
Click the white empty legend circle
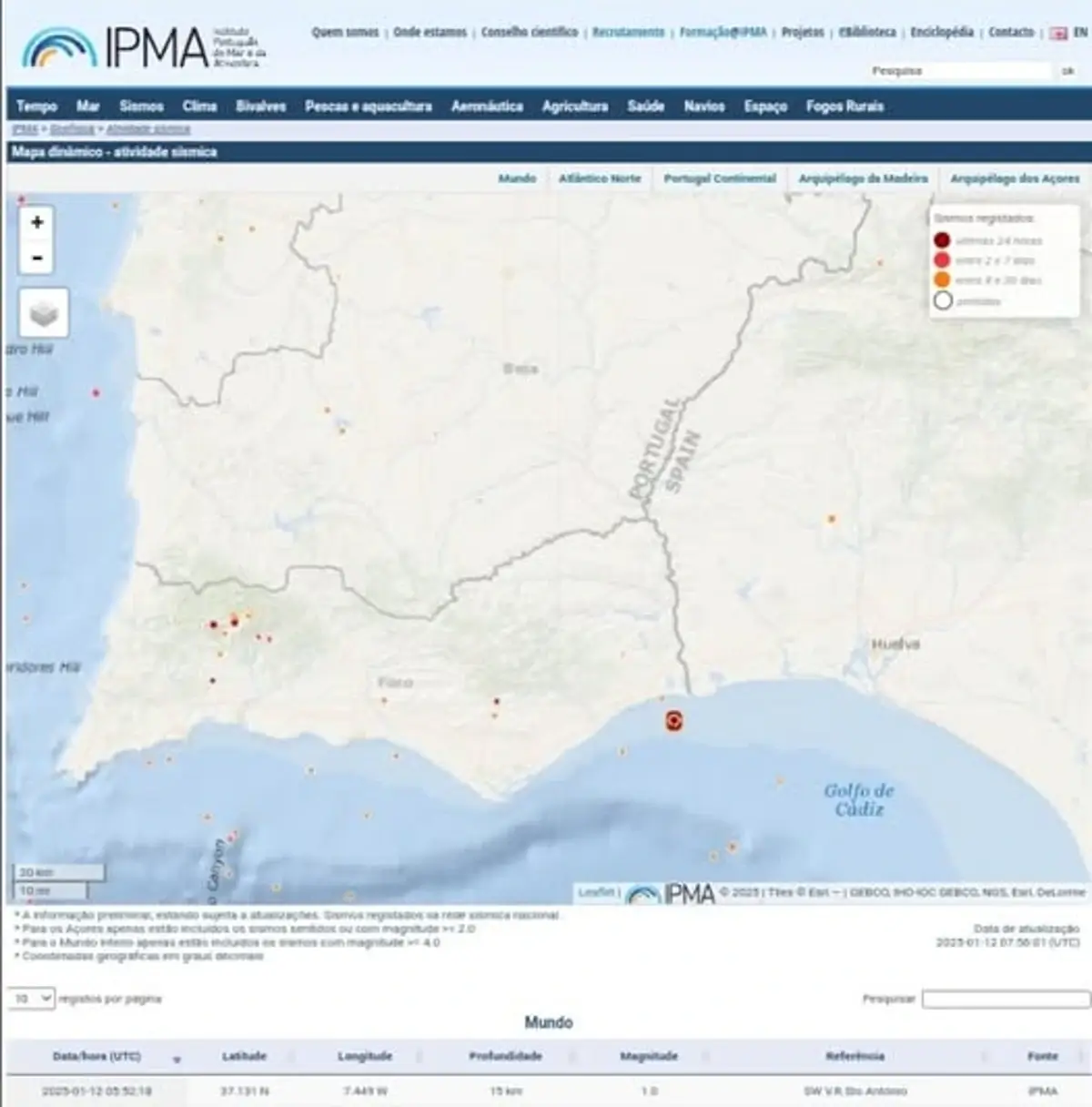coord(943,300)
